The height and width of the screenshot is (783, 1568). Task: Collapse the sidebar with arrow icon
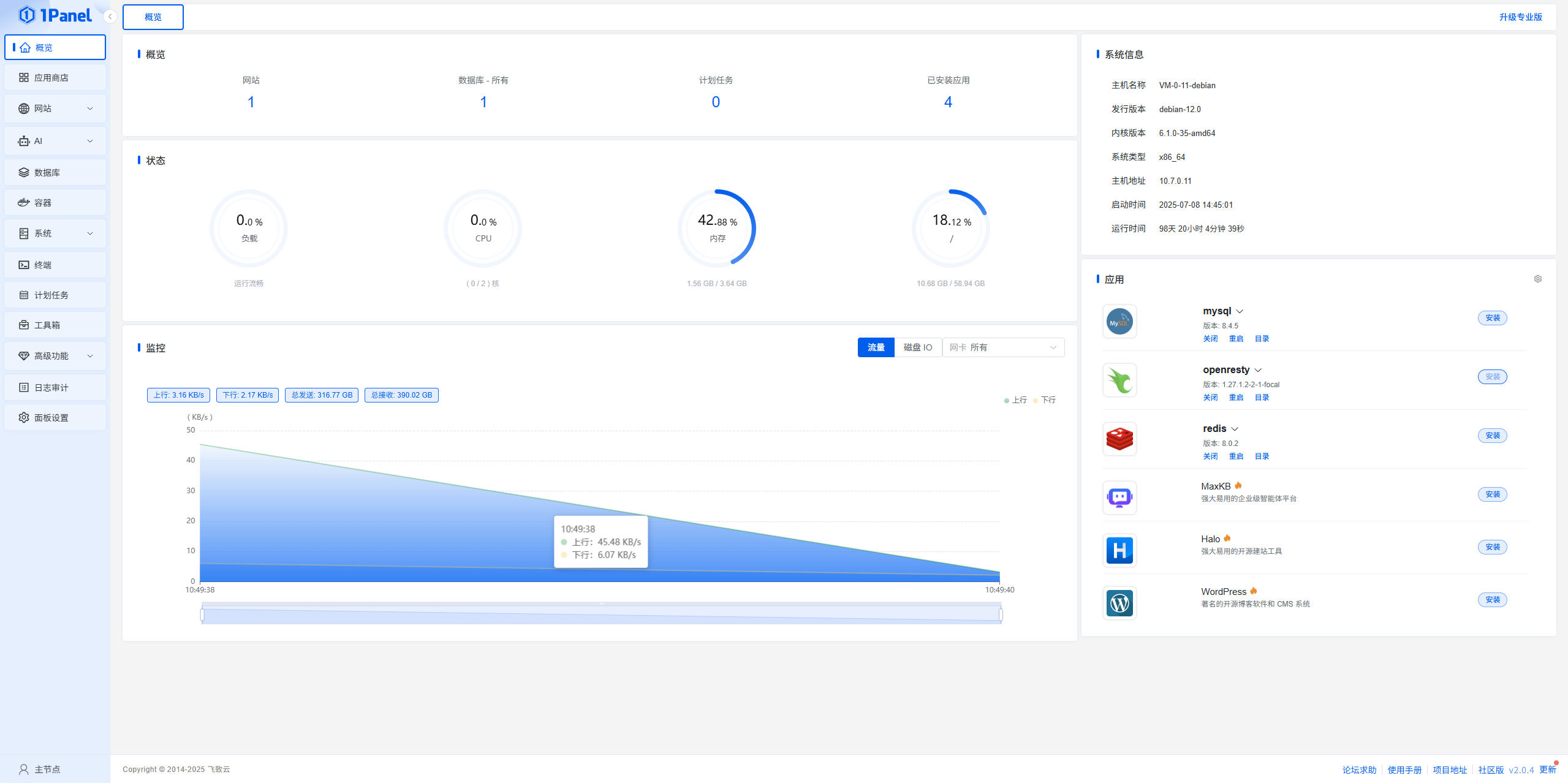tap(110, 17)
